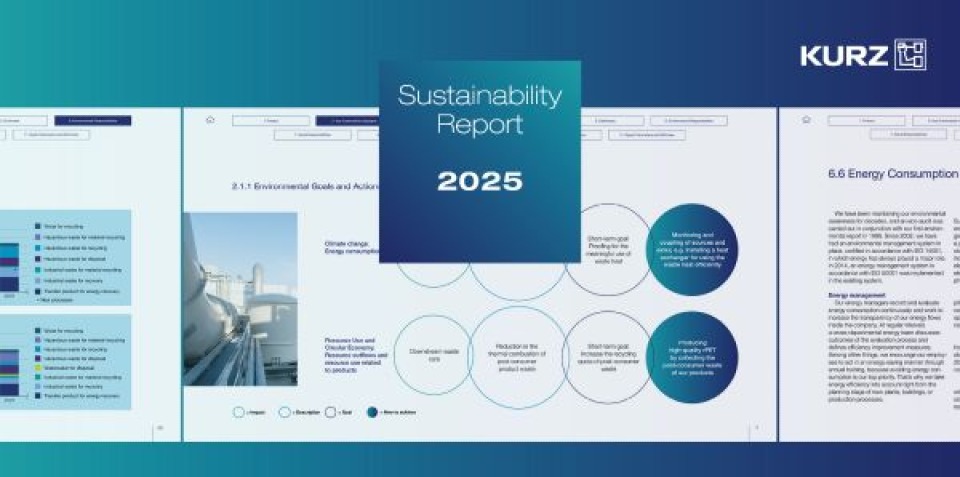Select the thermal combustion reduction circle
The height and width of the screenshot is (477, 960).
coord(518,358)
